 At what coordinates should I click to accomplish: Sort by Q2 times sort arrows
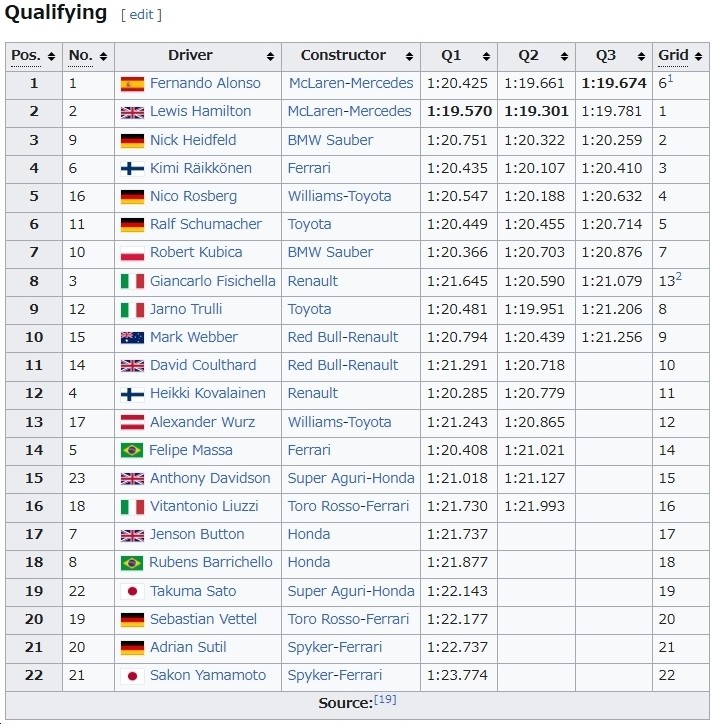[564, 56]
